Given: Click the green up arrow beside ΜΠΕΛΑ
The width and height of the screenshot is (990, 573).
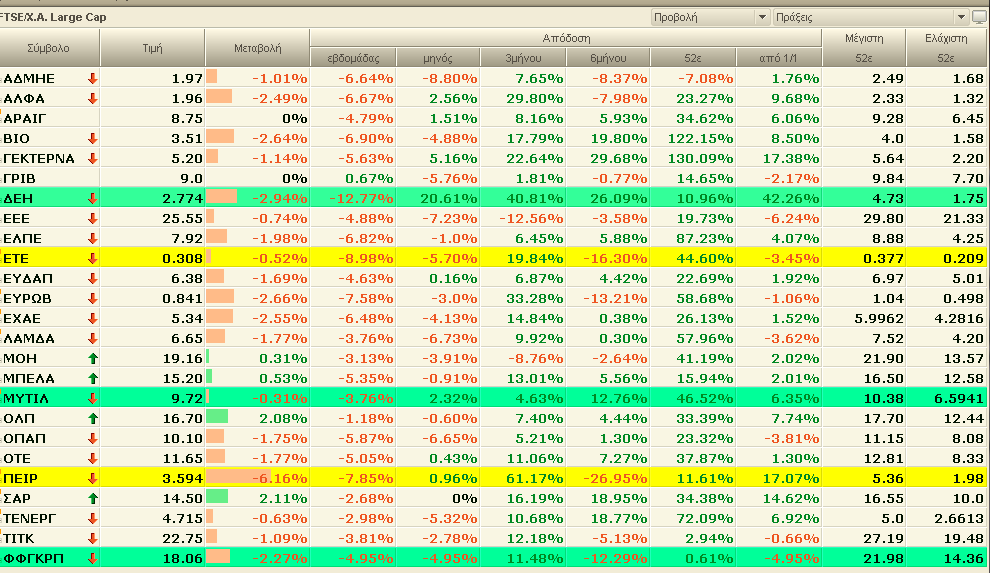Looking at the screenshot, I should [93, 379].
